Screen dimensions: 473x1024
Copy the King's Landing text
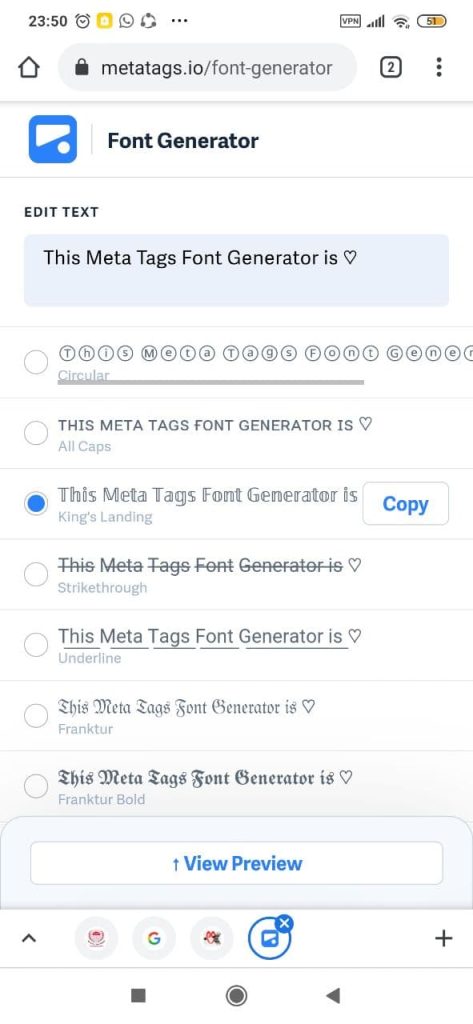(406, 504)
